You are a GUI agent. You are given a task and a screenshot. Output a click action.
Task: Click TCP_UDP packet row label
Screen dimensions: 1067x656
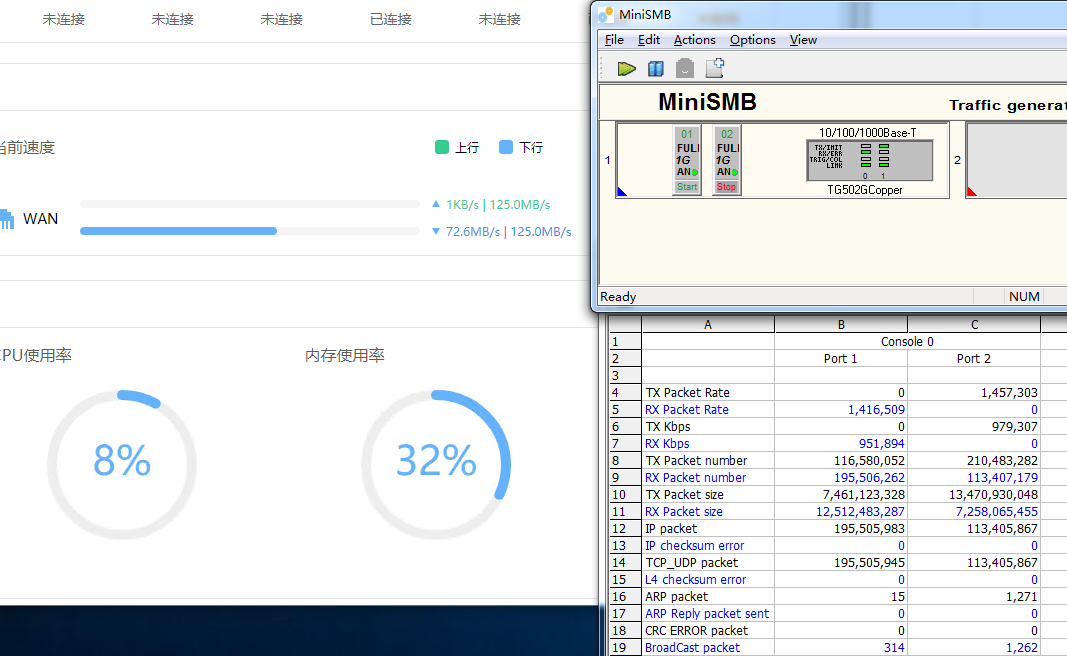pos(691,563)
